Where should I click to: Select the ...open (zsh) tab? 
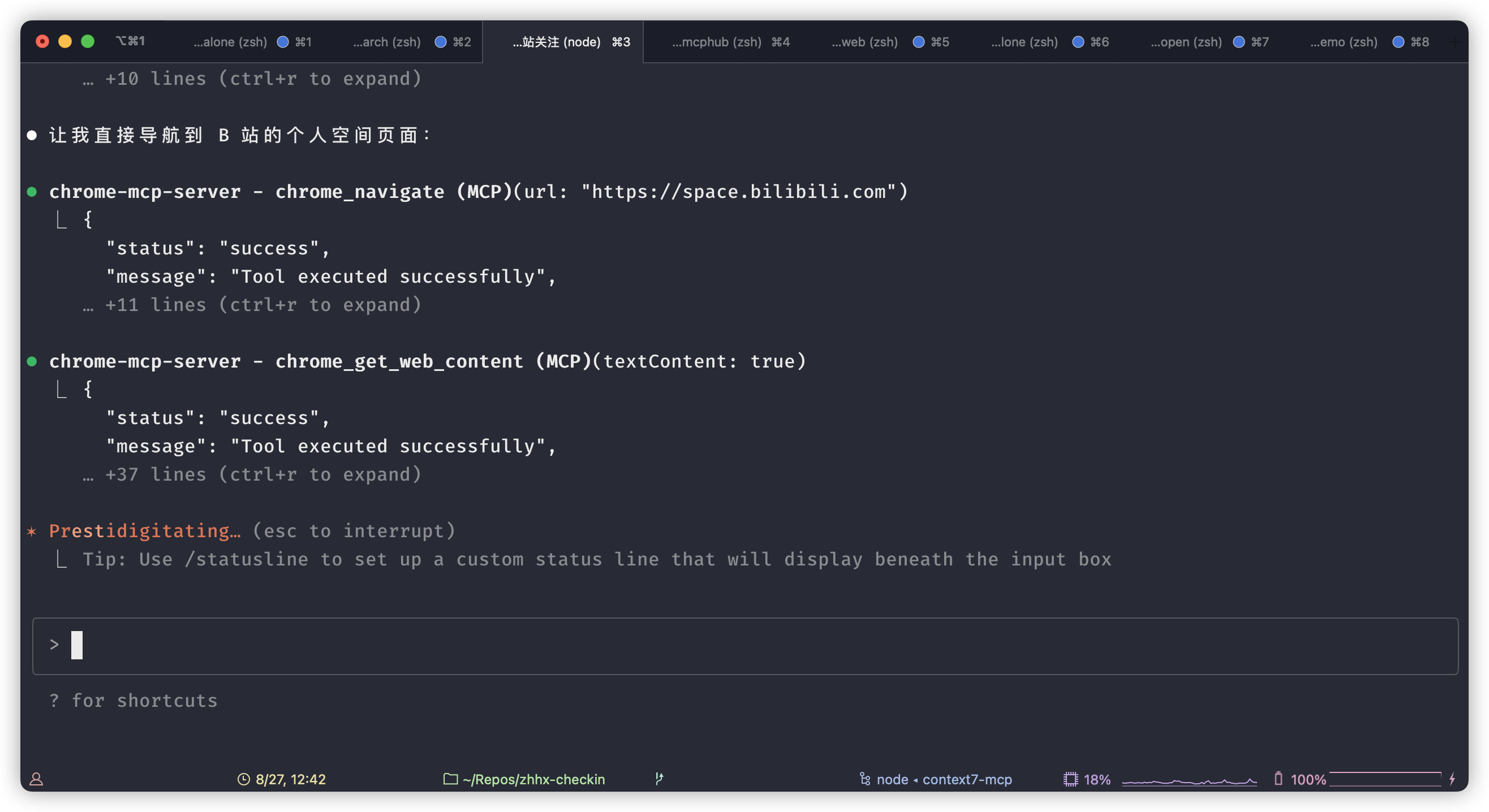click(x=1186, y=42)
